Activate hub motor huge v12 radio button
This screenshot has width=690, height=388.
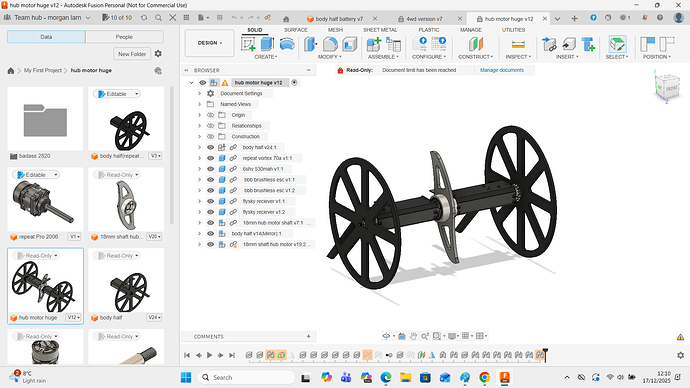pyautogui.click(x=294, y=82)
